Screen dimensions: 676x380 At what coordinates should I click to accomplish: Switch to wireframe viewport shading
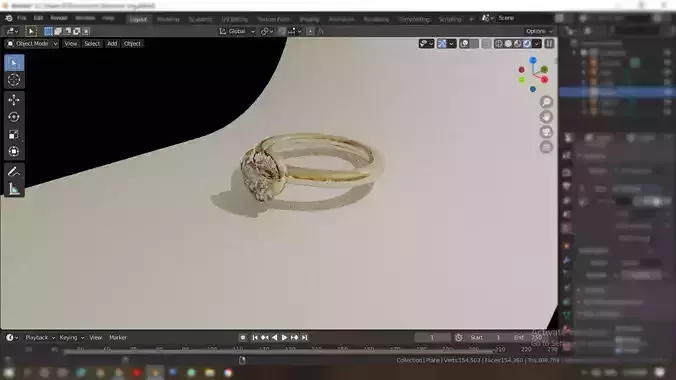pos(499,44)
